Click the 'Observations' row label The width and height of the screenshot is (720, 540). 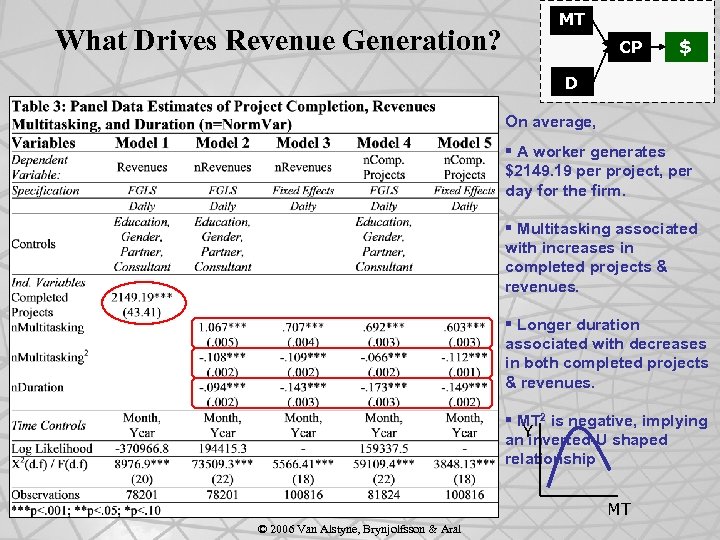(x=45, y=495)
